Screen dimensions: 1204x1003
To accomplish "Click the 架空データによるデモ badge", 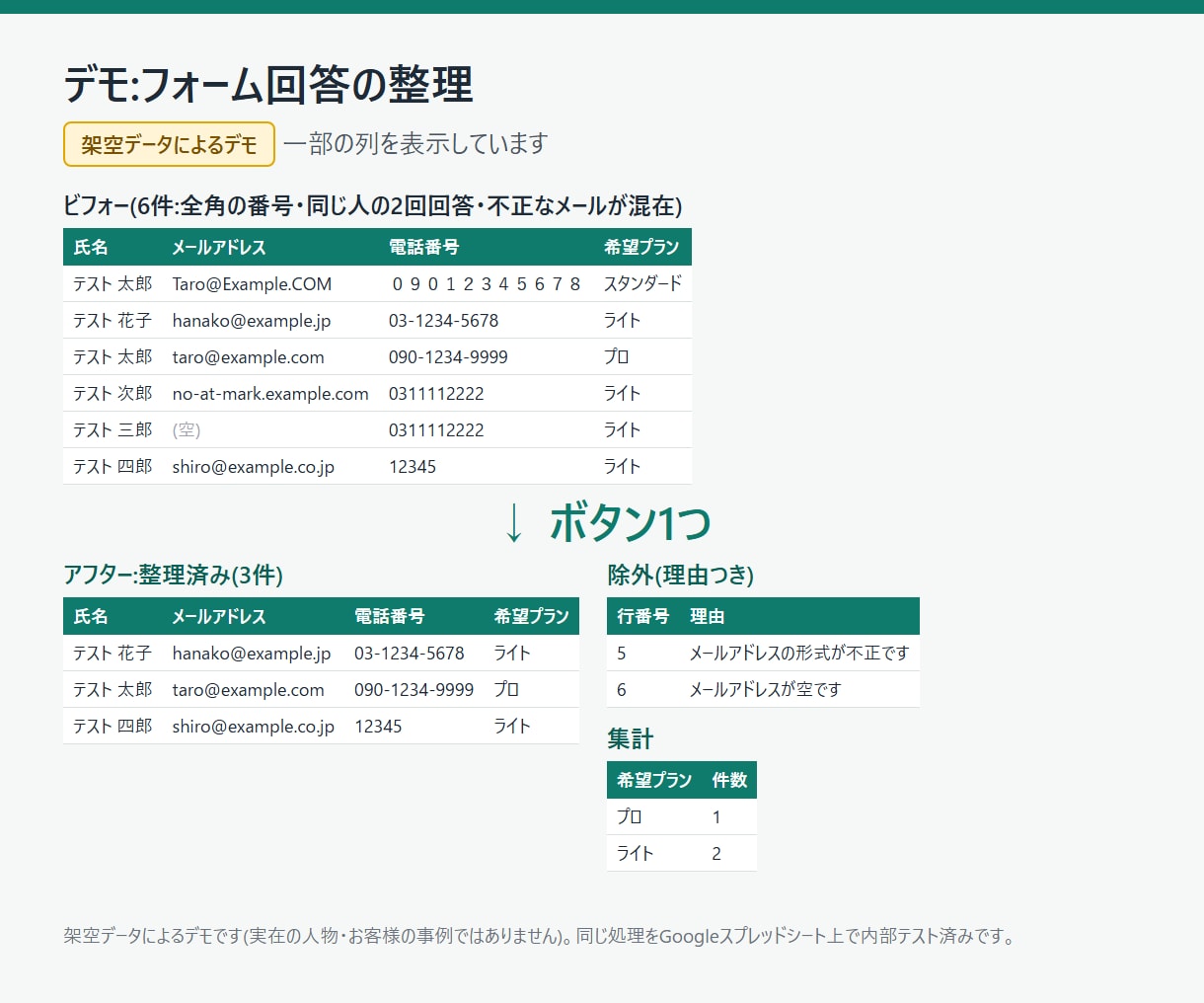I will point(169,144).
